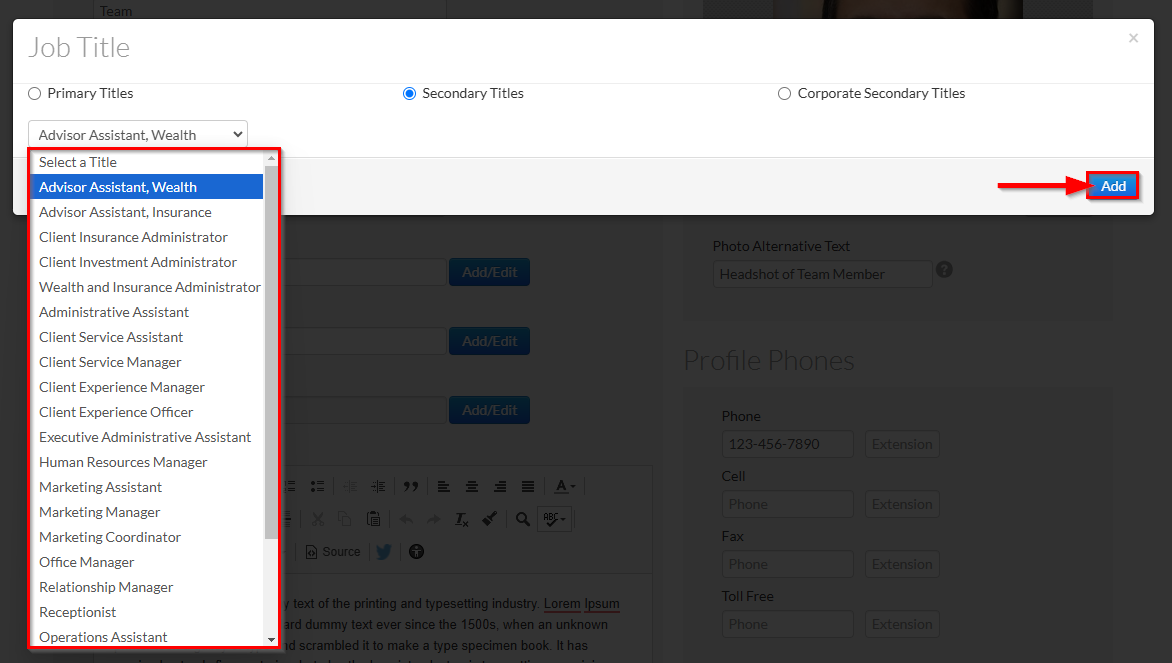This screenshot has height=663, width=1172.
Task: Pick Marketing Assistant from the list
Action: [x=147, y=487]
